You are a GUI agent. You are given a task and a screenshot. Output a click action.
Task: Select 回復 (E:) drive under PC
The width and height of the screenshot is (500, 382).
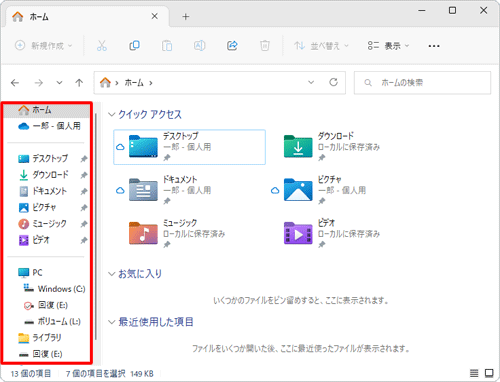pos(47,305)
